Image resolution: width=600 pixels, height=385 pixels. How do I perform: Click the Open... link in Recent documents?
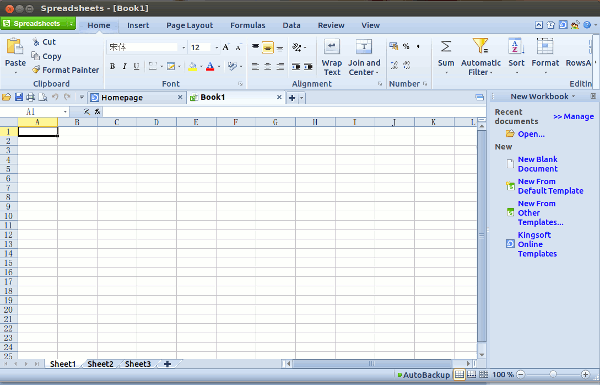[x=531, y=134]
